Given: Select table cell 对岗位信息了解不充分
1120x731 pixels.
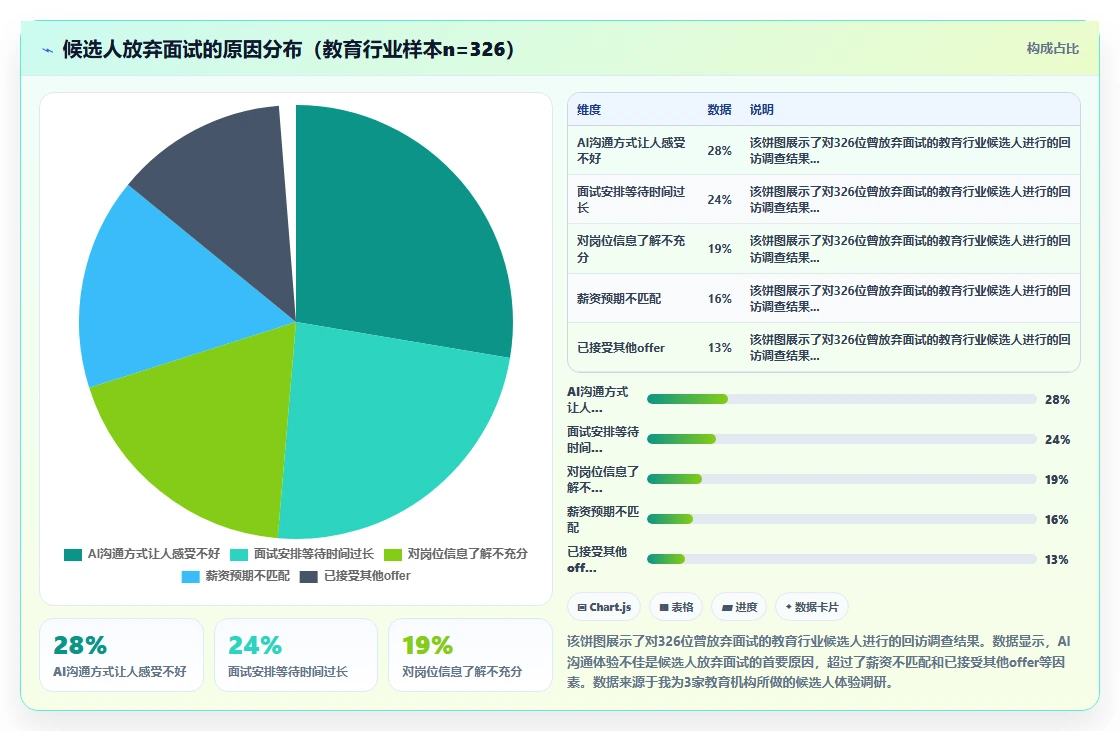Looking at the screenshot, I should click(x=631, y=249).
